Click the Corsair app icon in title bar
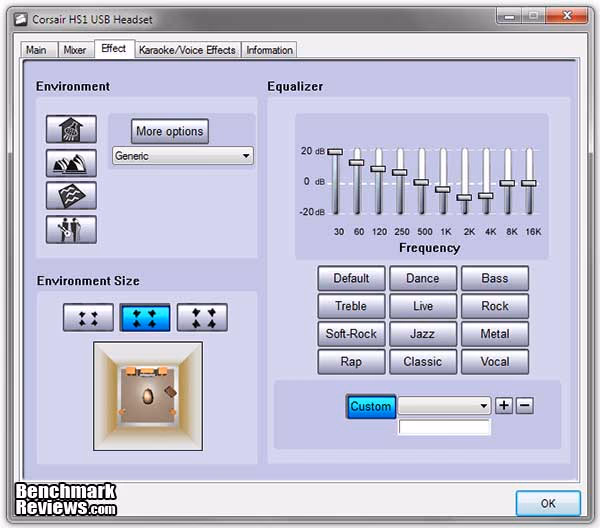Screen dimensions: 600x528 pos(21,19)
